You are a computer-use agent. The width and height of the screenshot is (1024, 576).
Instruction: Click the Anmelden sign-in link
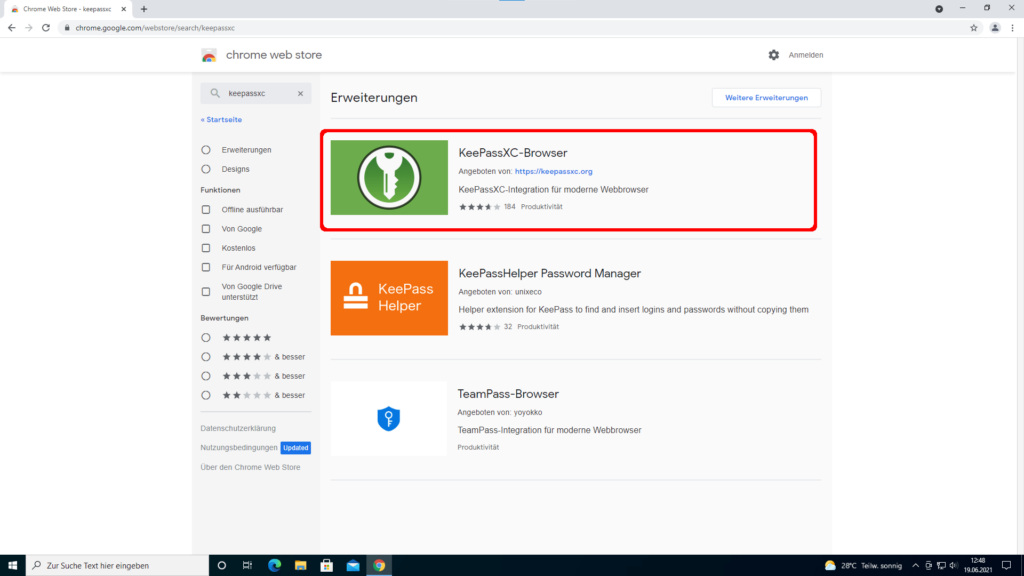tap(805, 55)
